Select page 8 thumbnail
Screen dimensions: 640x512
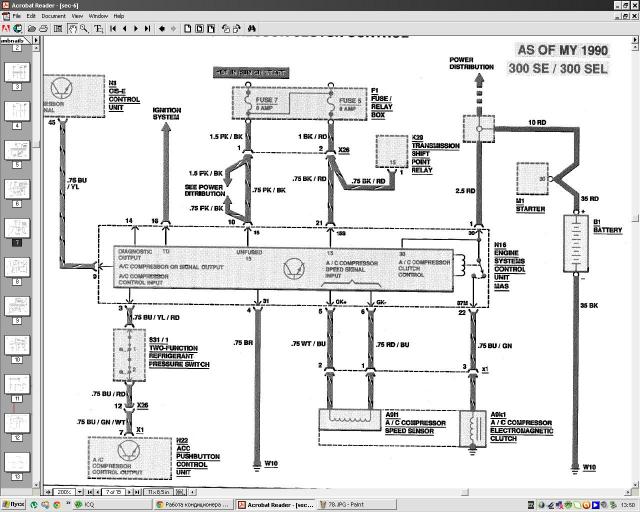click(x=17, y=267)
